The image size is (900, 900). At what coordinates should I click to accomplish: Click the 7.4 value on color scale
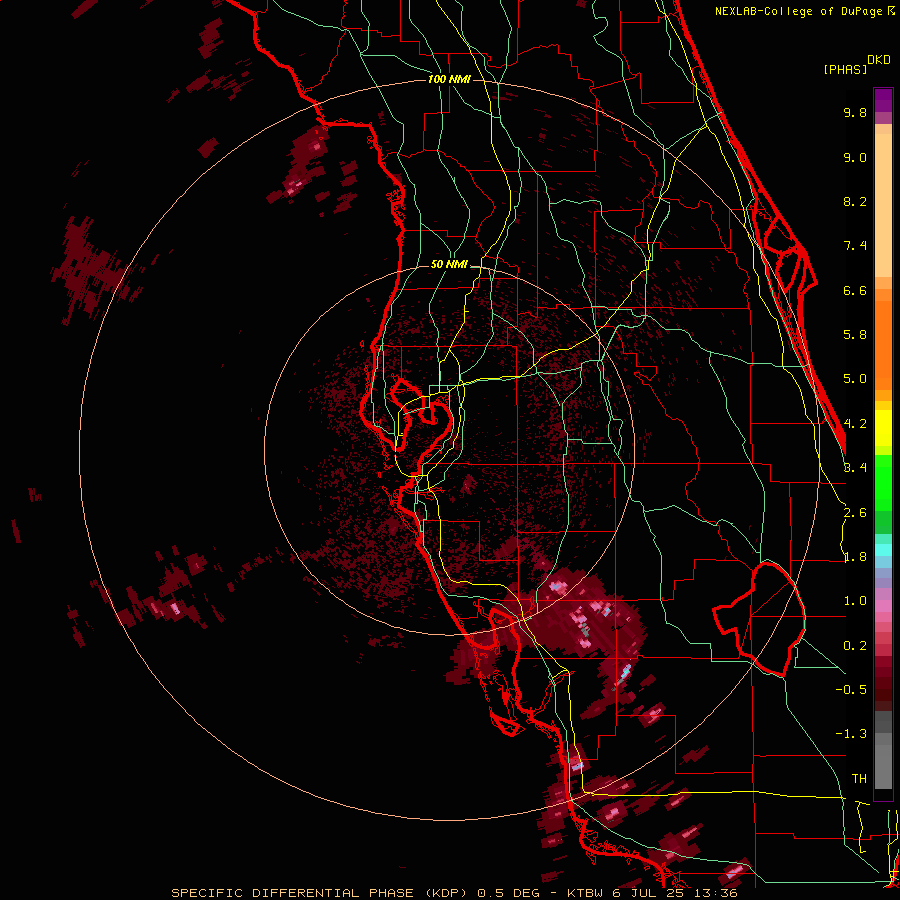coord(855,246)
